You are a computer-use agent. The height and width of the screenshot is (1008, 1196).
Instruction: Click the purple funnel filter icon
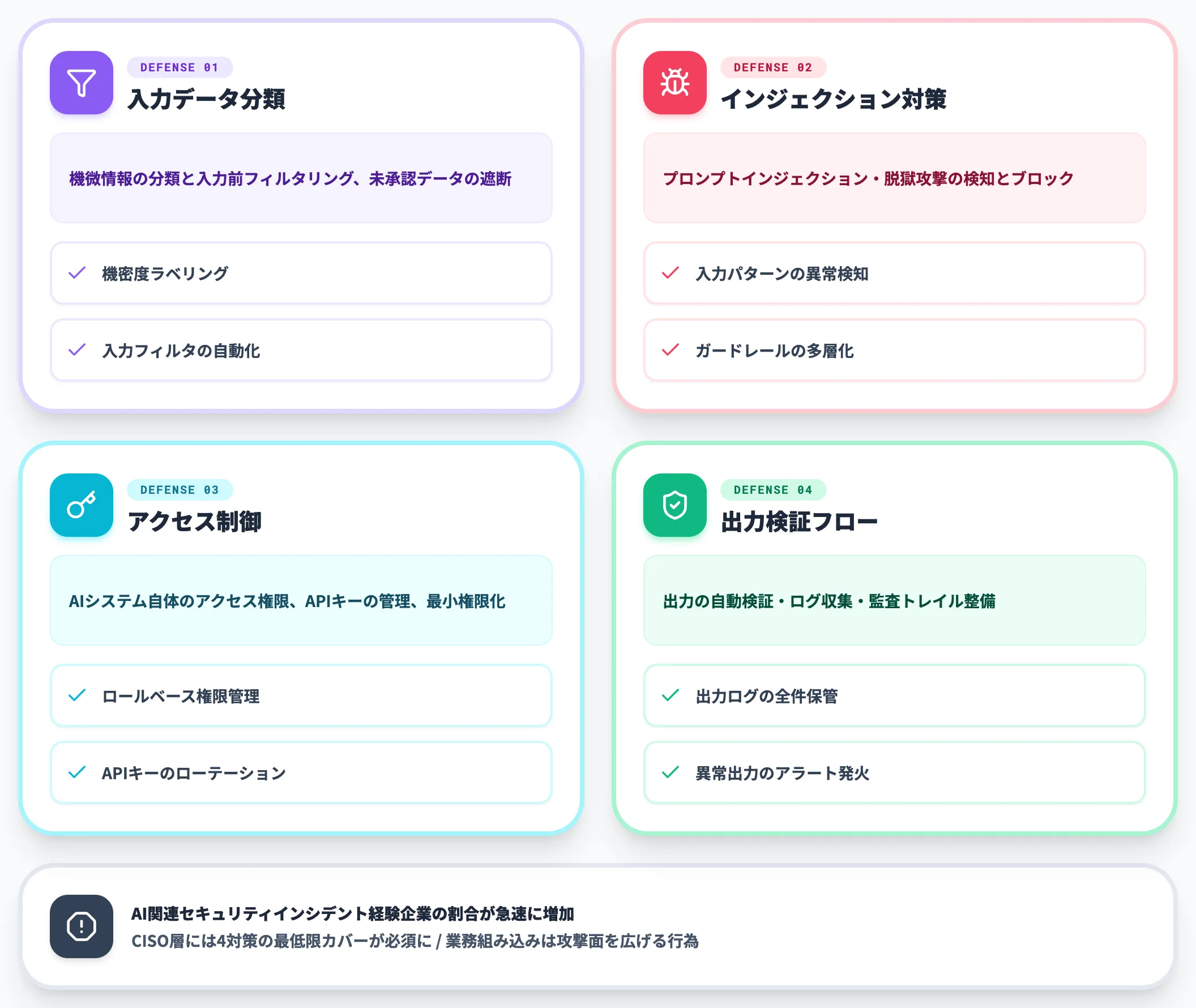81,83
